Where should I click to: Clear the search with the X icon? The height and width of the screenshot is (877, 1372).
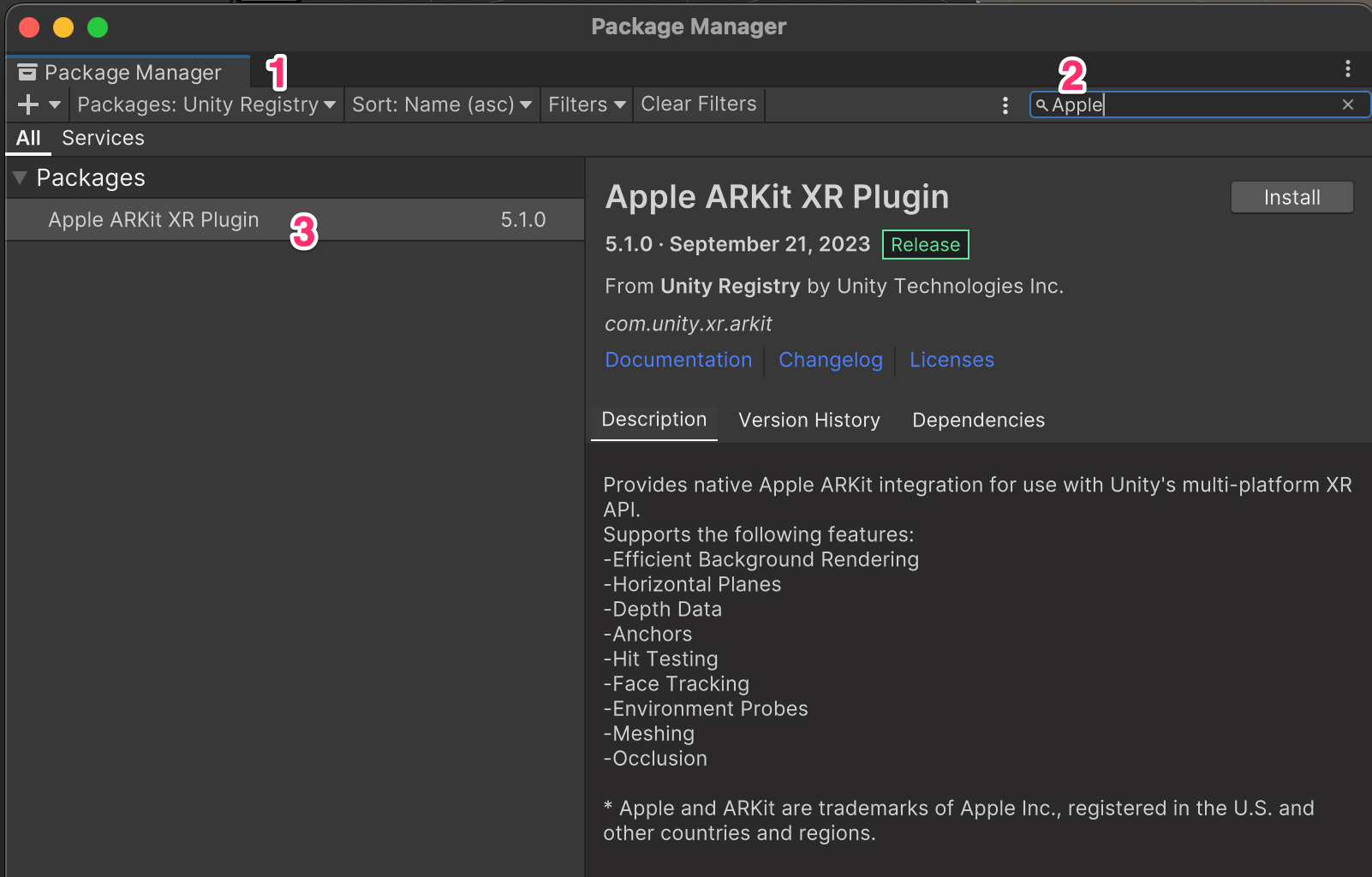tap(1348, 104)
